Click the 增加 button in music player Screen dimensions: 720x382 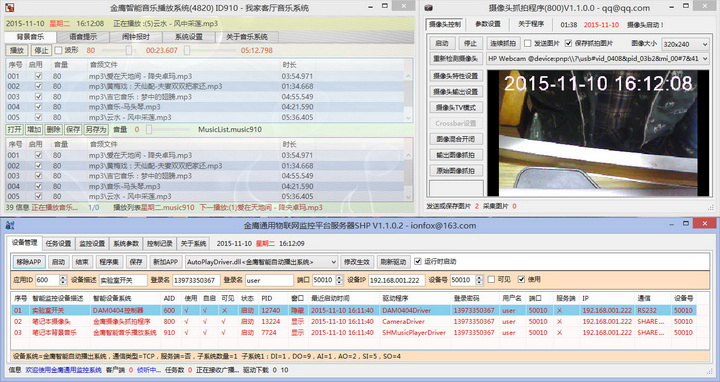pyautogui.click(x=34, y=129)
